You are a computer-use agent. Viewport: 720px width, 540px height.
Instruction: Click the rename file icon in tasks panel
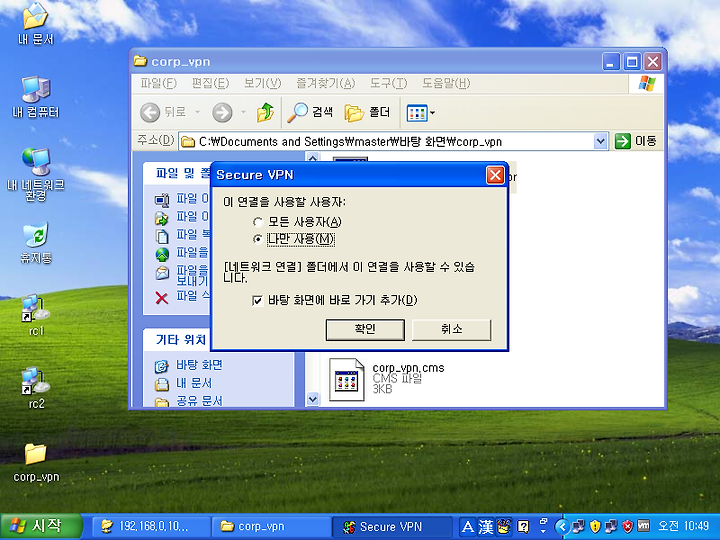[162, 200]
